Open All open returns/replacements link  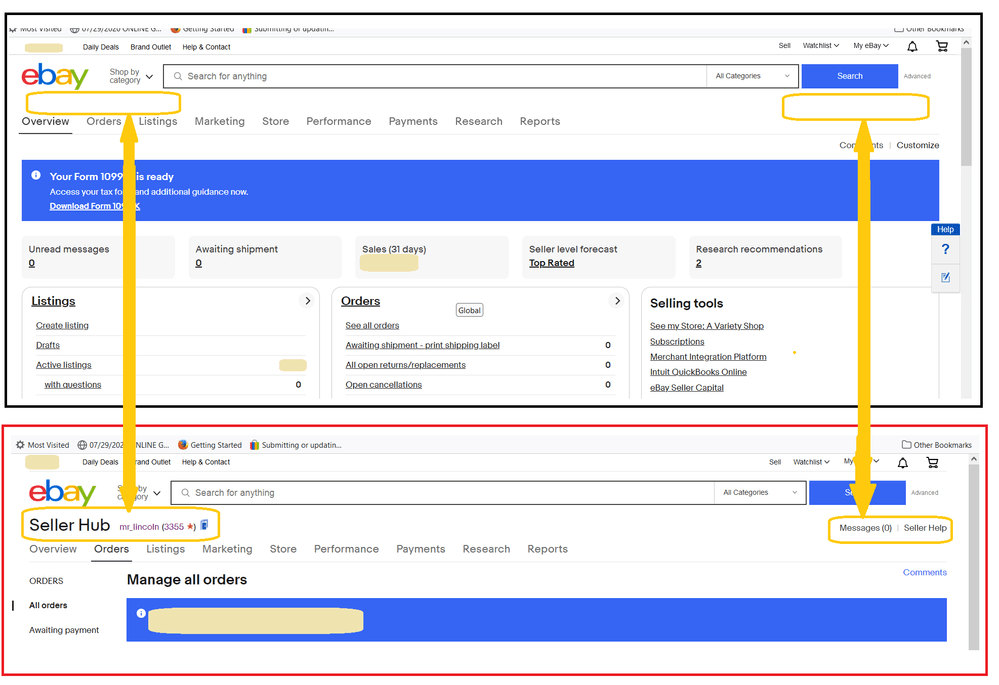(405, 365)
